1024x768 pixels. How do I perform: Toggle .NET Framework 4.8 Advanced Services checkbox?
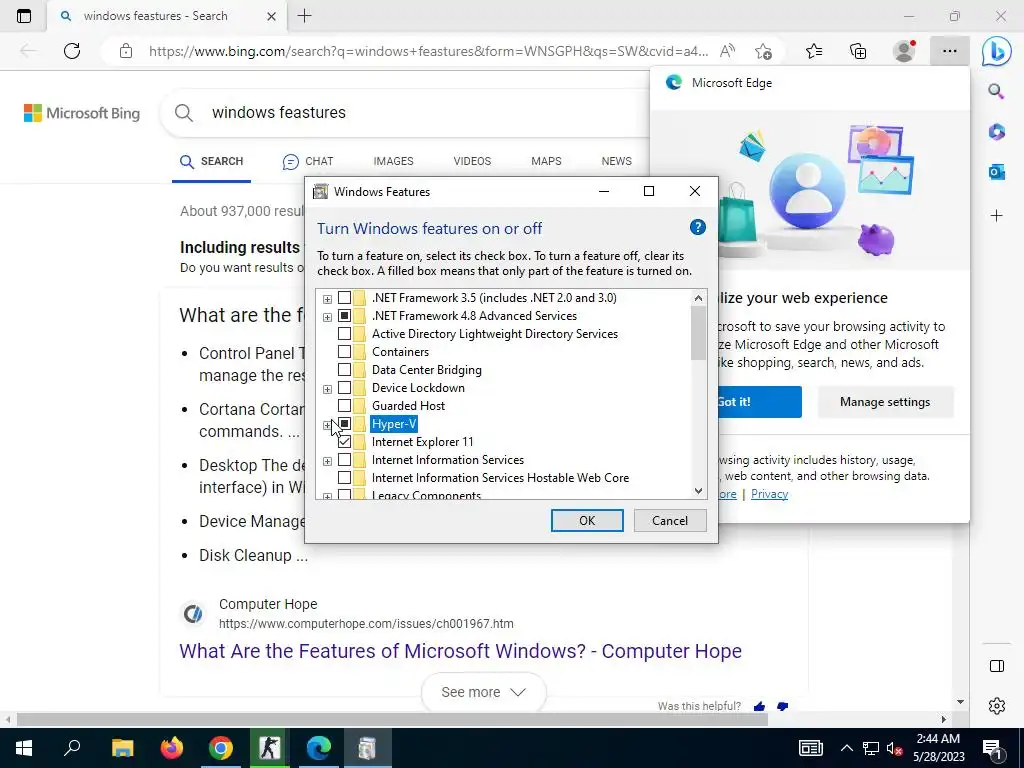pos(344,315)
